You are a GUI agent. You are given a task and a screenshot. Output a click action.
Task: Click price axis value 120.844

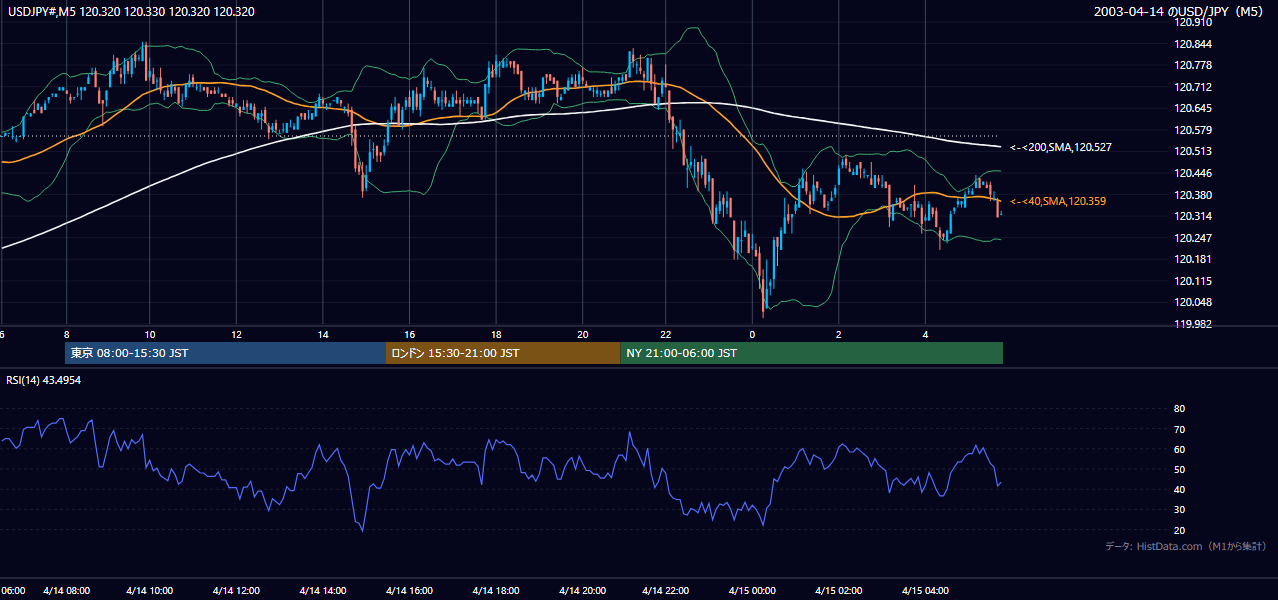click(x=1194, y=44)
